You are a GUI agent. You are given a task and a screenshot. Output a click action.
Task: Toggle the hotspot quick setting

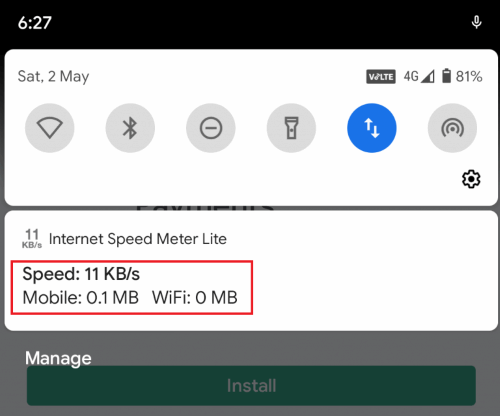(x=452, y=128)
